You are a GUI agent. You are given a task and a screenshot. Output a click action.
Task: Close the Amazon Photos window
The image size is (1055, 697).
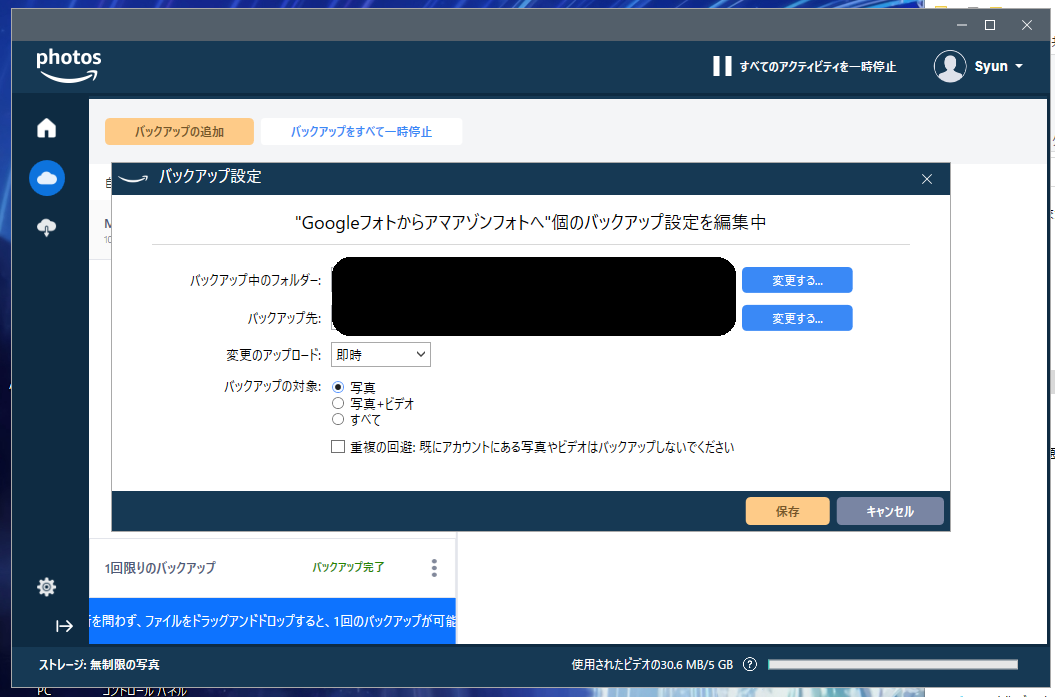[x=1026, y=25]
